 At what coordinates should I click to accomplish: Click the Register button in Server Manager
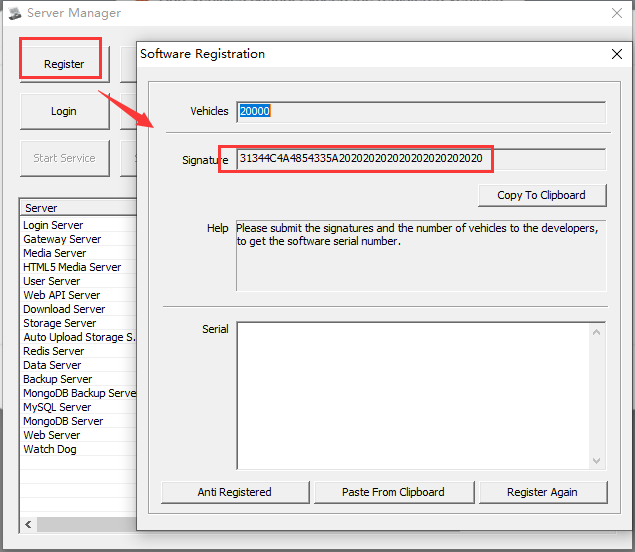click(x=64, y=64)
